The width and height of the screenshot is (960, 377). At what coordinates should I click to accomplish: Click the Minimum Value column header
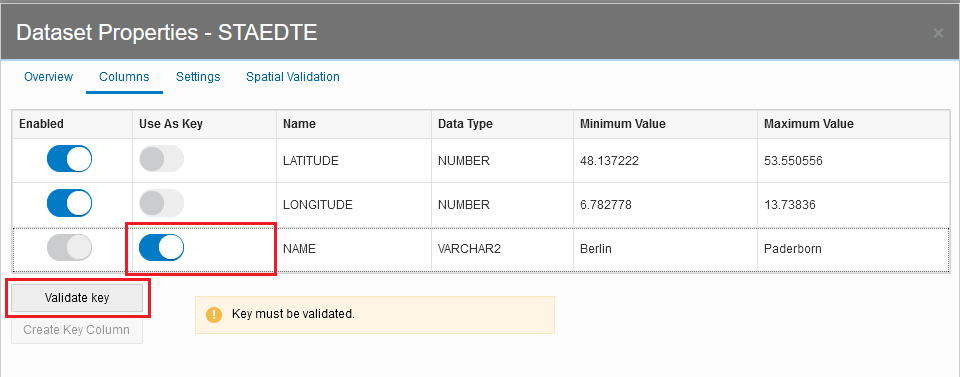point(666,124)
